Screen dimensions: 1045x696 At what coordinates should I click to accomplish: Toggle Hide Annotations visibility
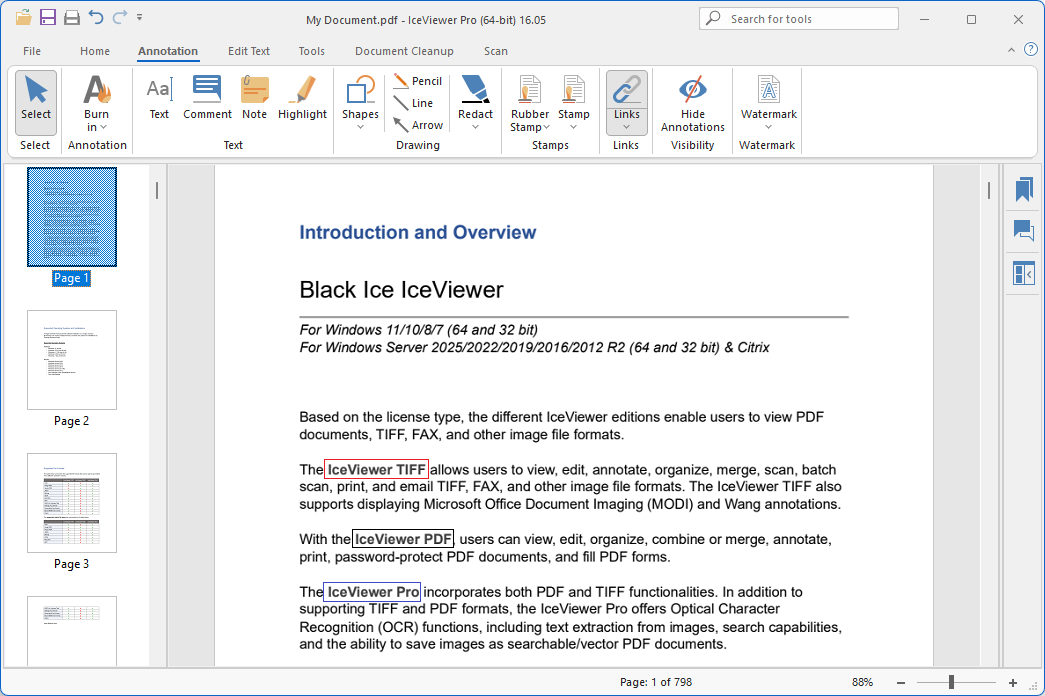point(692,103)
